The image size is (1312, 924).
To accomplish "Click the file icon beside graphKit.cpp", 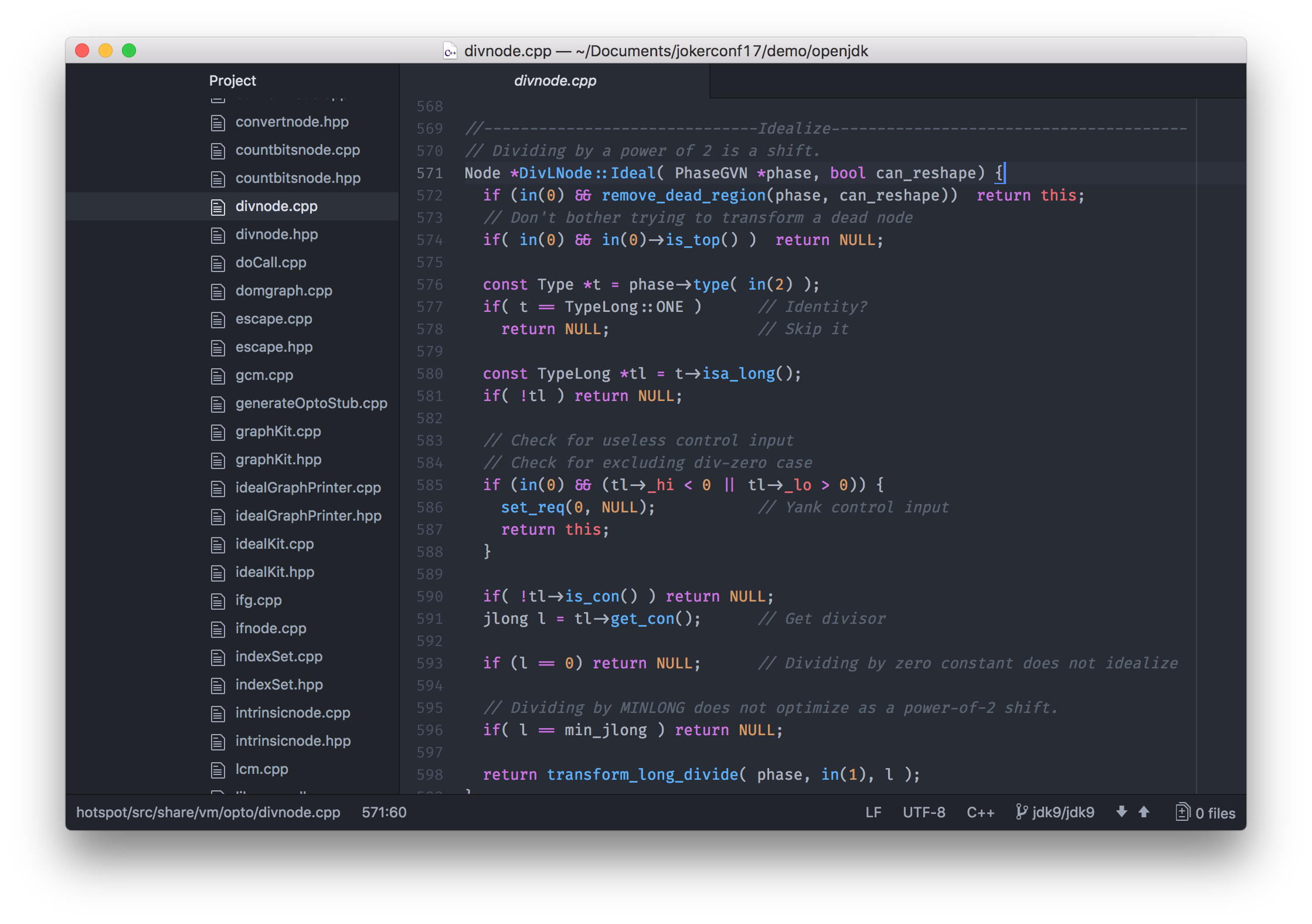I will [218, 432].
